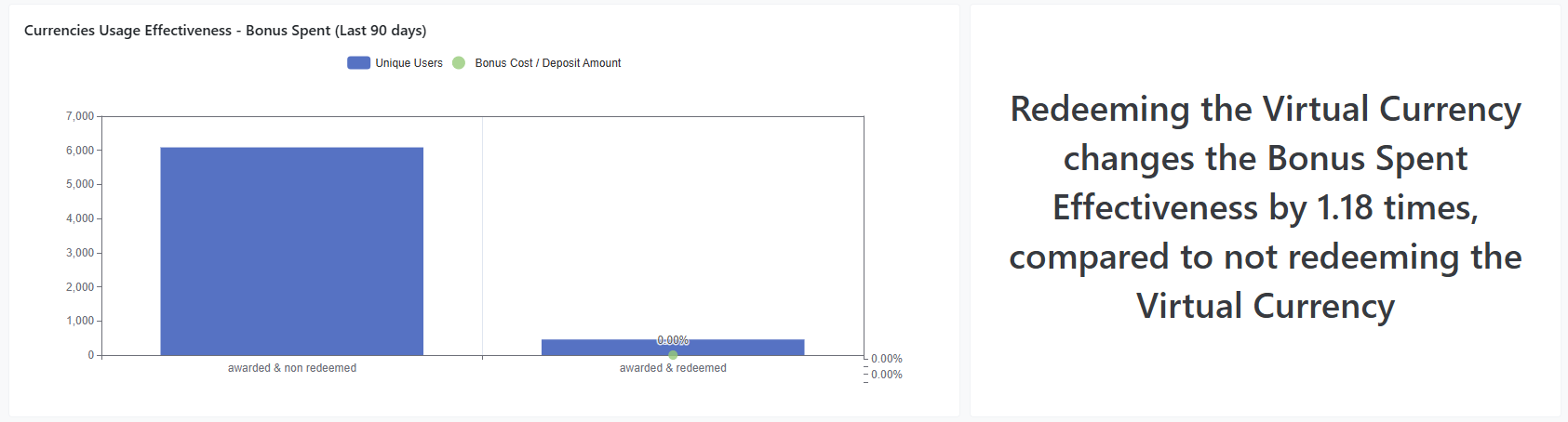Click the 5,000 y-axis label

(x=80, y=184)
